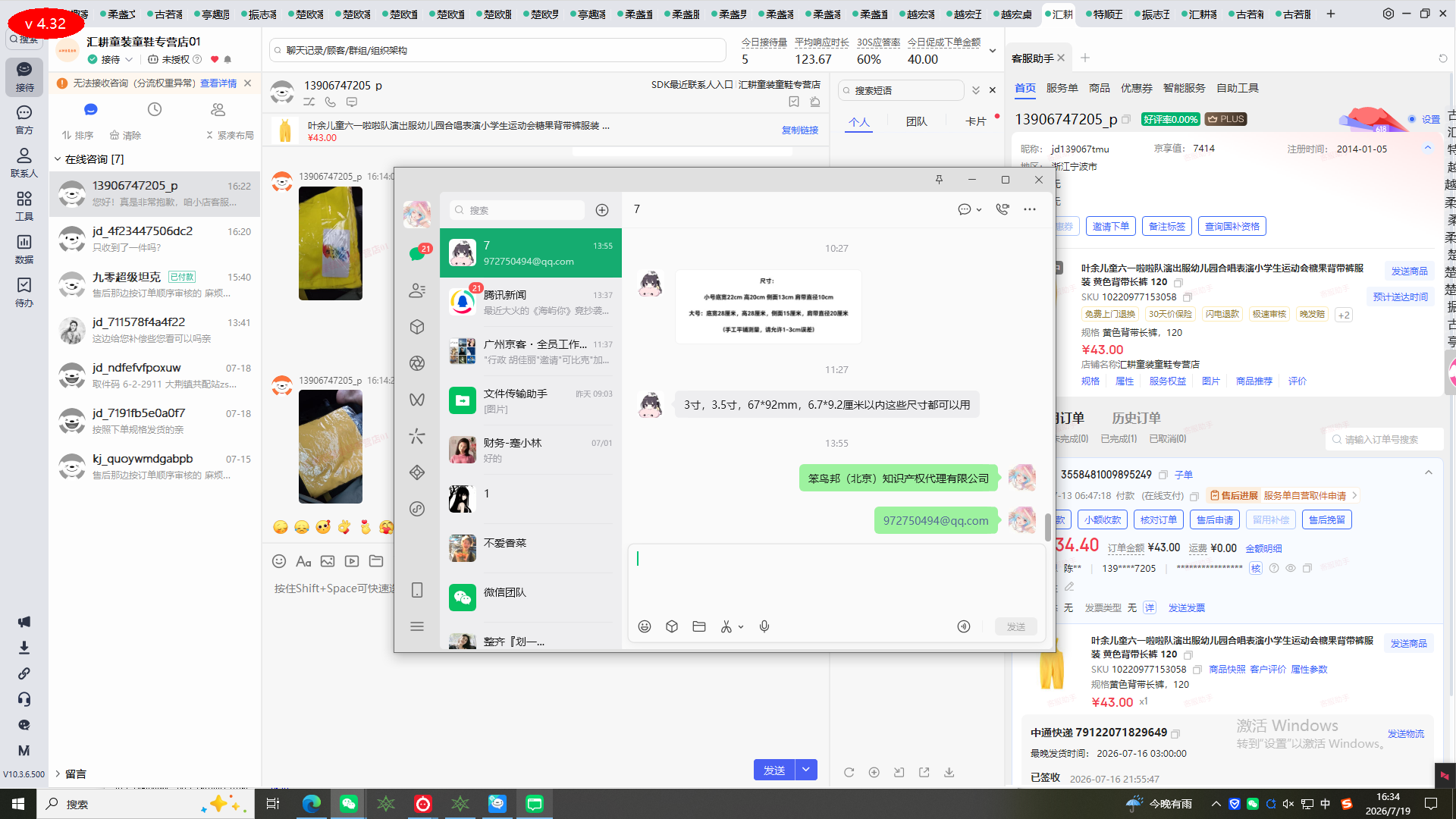Click the 售后申请 button
Screen dimensions: 1456x819
[1215, 519]
